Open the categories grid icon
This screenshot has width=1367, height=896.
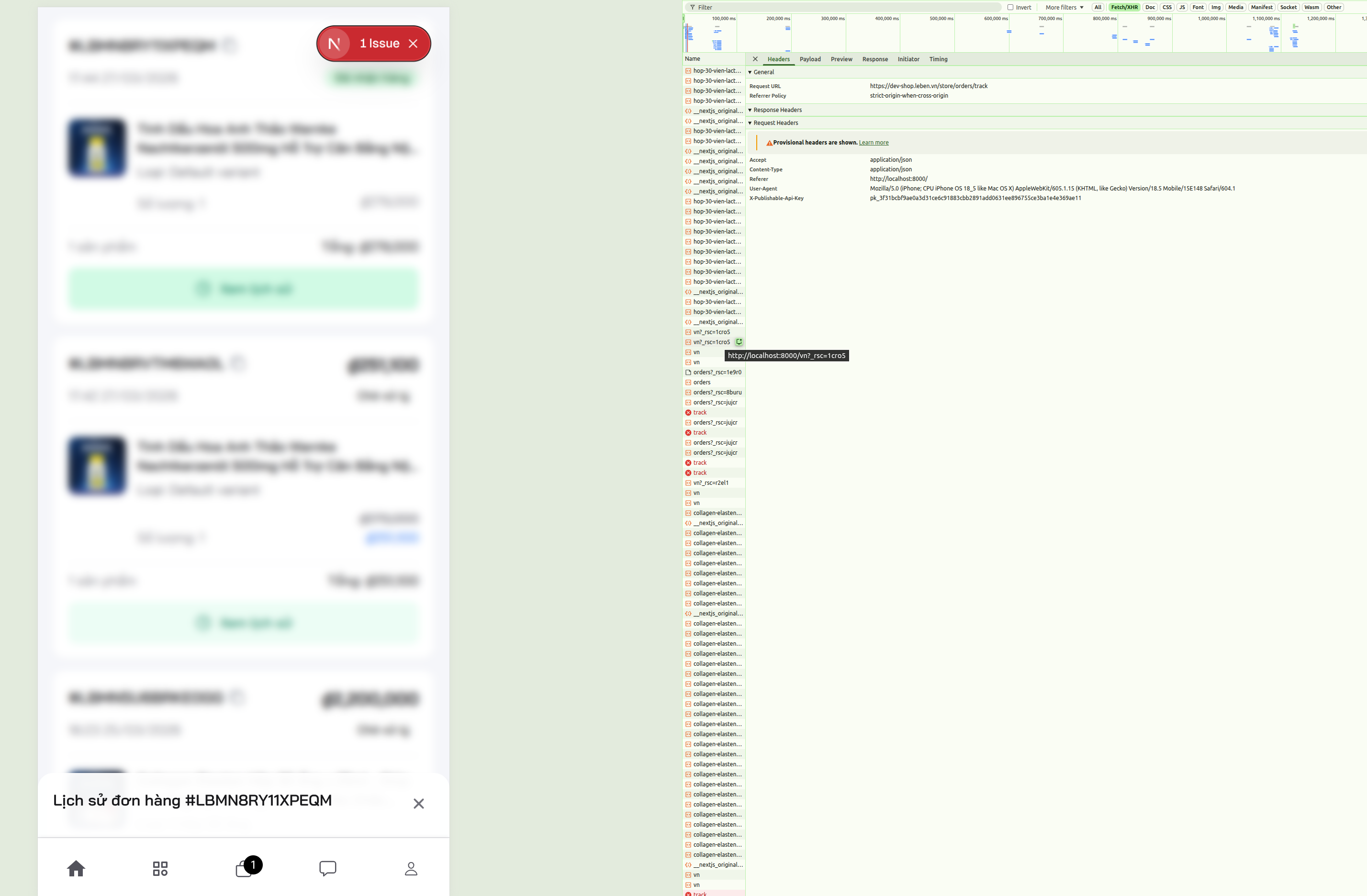[x=160, y=868]
